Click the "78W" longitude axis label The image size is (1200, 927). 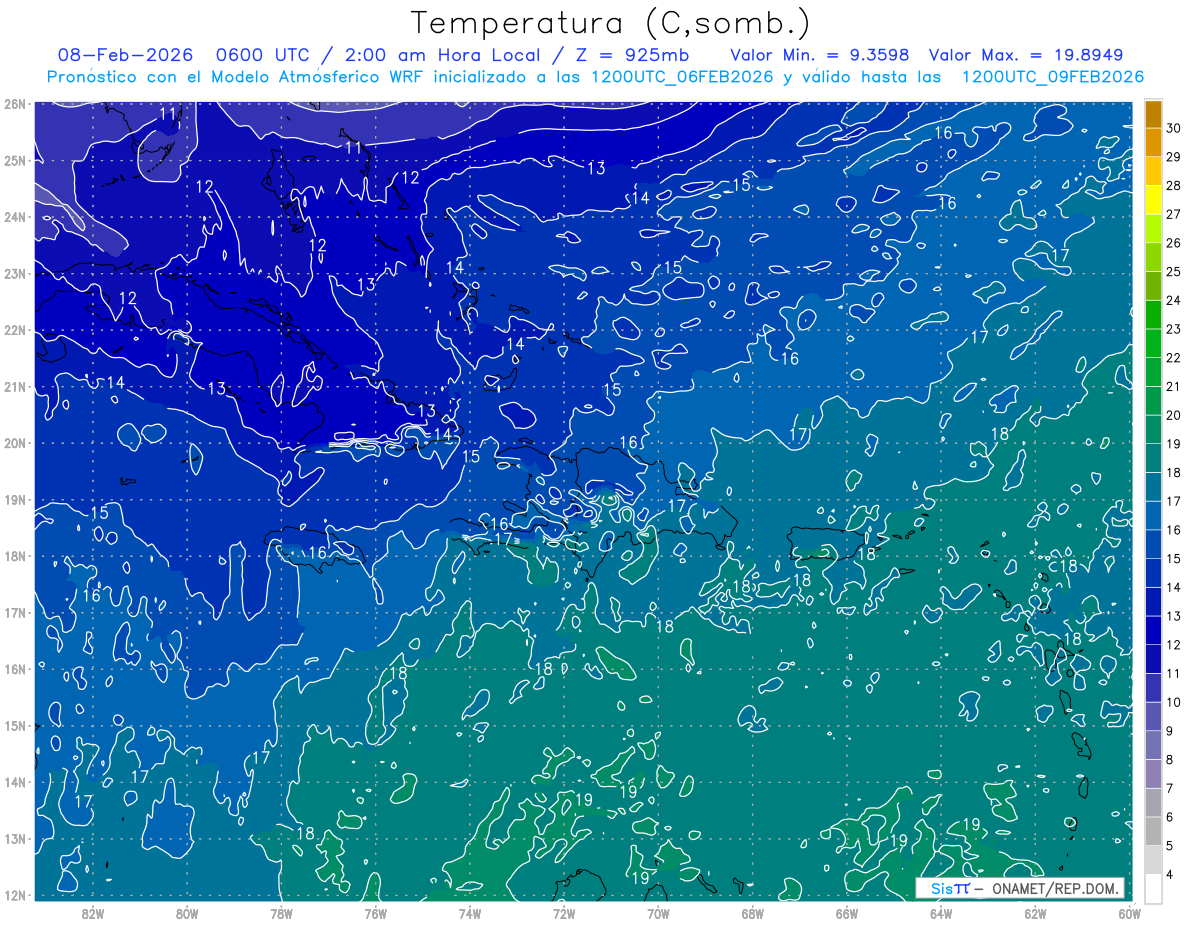point(281,913)
